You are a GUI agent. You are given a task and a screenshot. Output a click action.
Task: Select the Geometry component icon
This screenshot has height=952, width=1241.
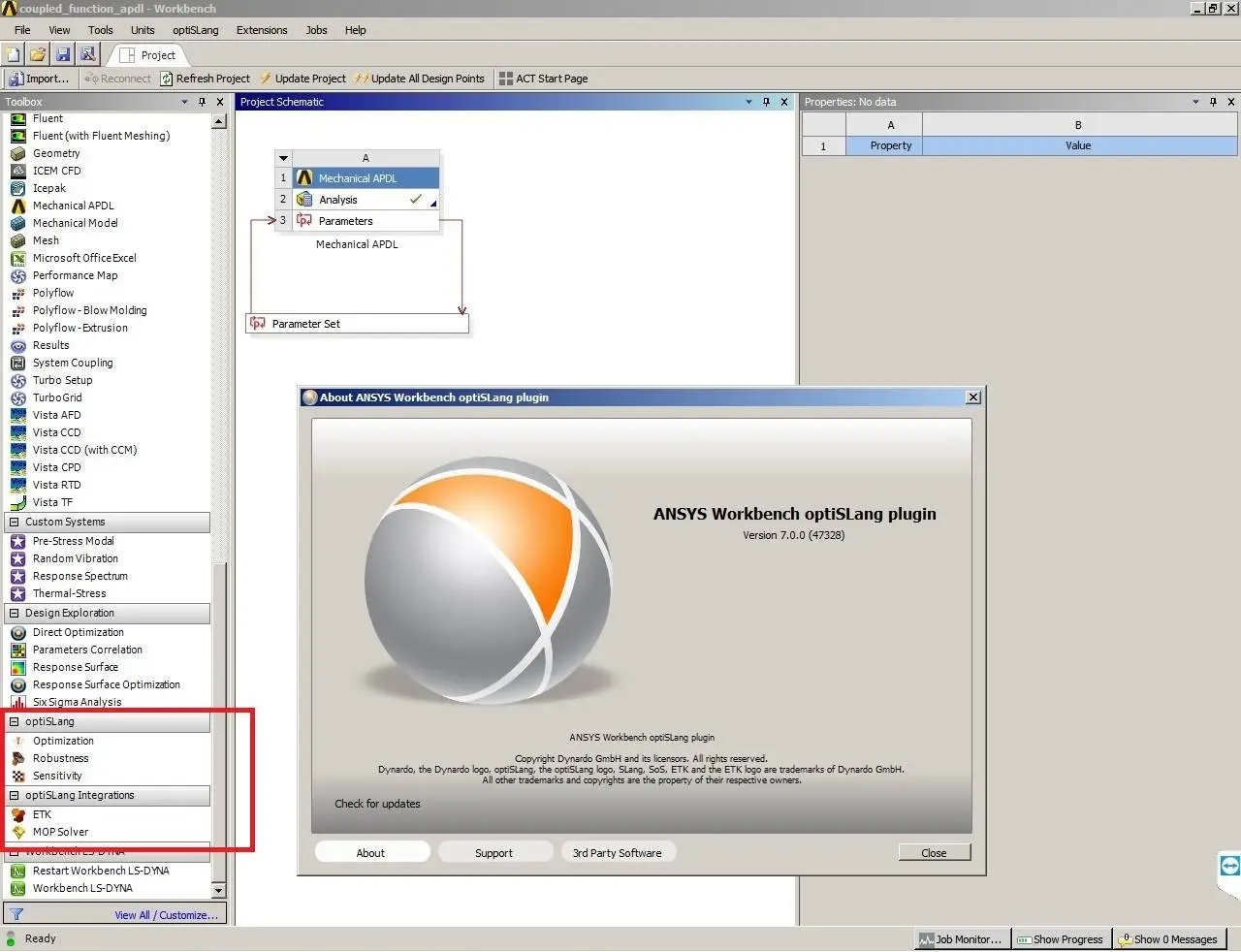click(18, 153)
